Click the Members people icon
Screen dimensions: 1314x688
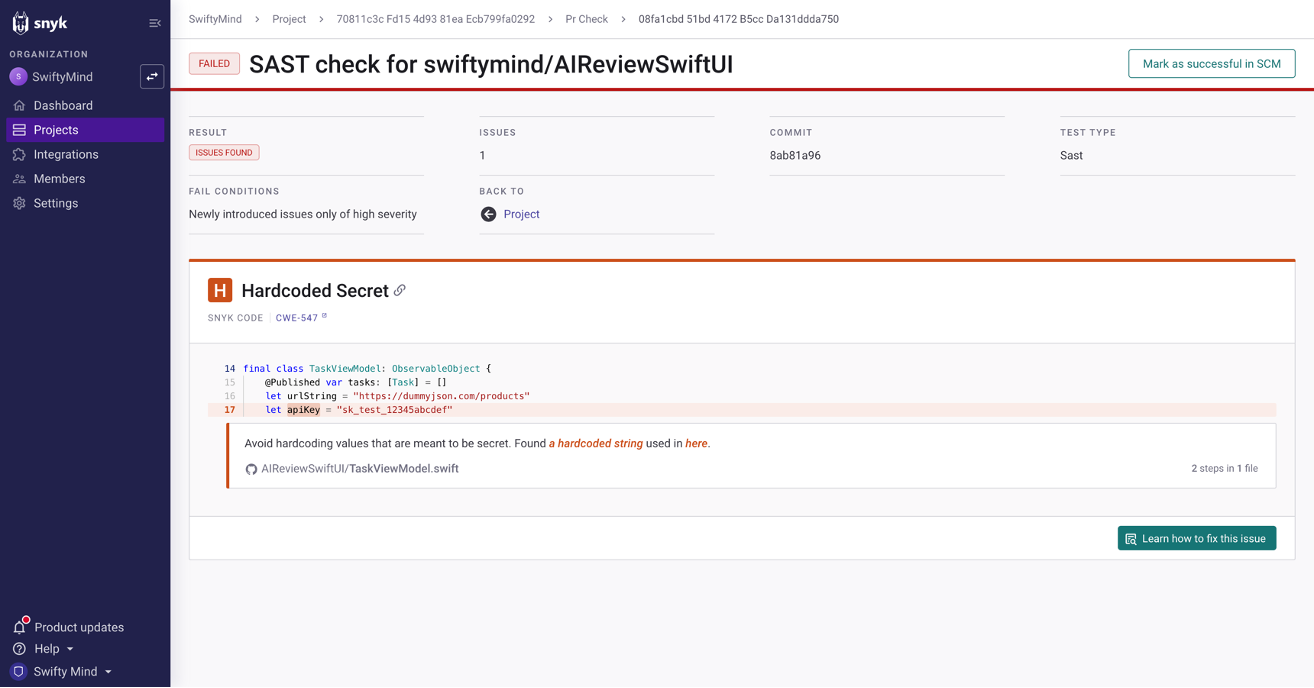(19, 179)
